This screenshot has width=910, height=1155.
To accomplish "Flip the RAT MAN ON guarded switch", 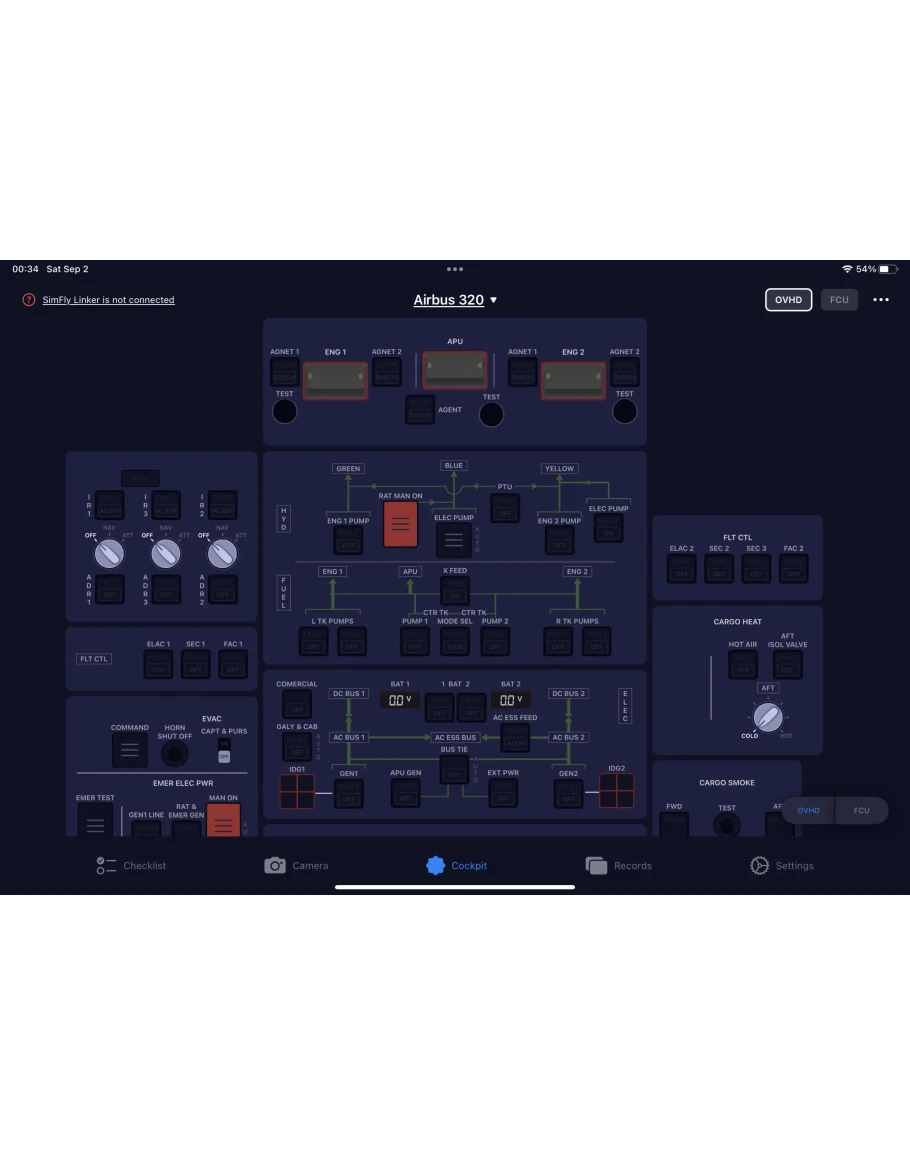I will click(400, 524).
